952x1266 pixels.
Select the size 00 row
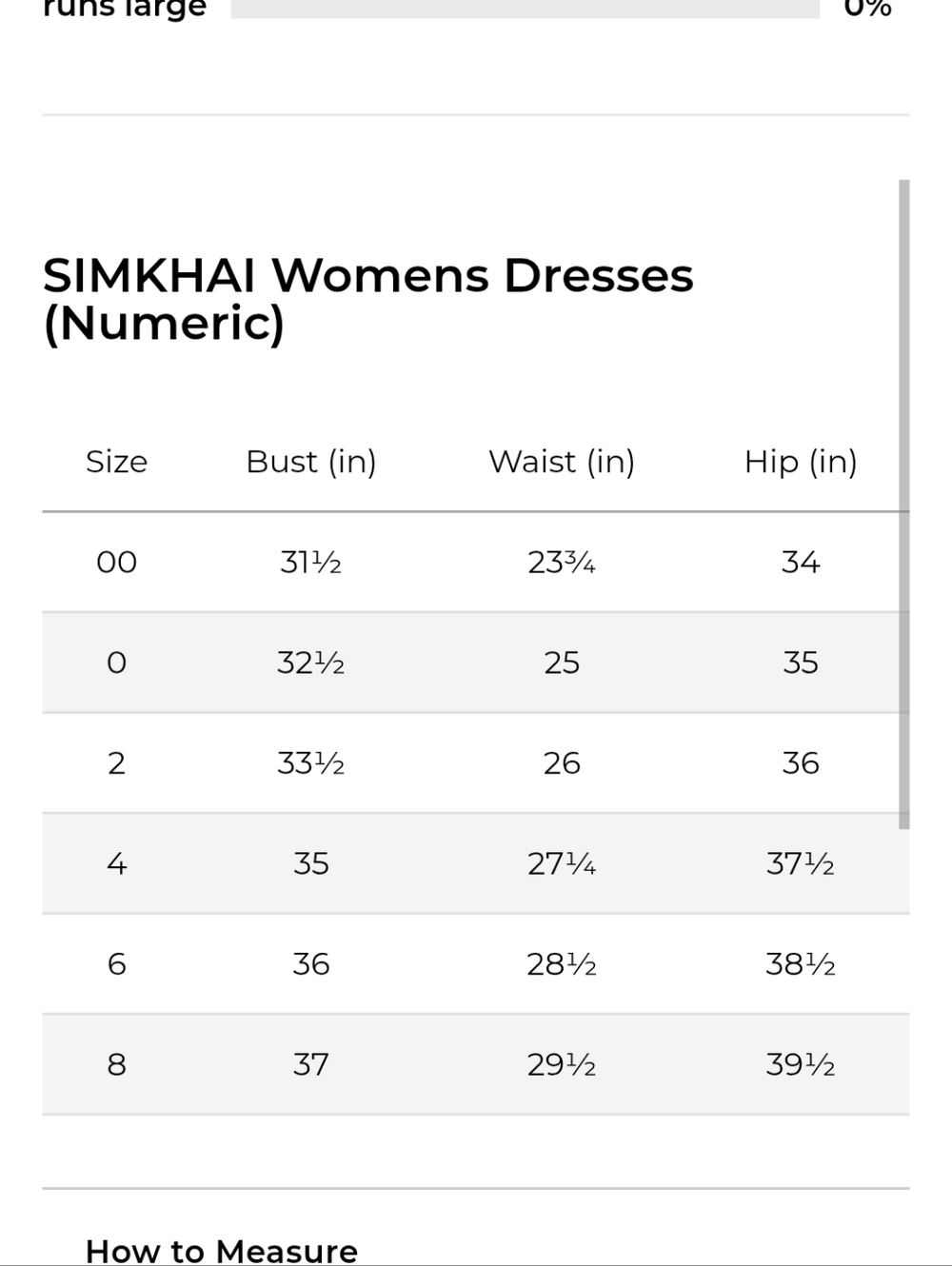[476, 563]
